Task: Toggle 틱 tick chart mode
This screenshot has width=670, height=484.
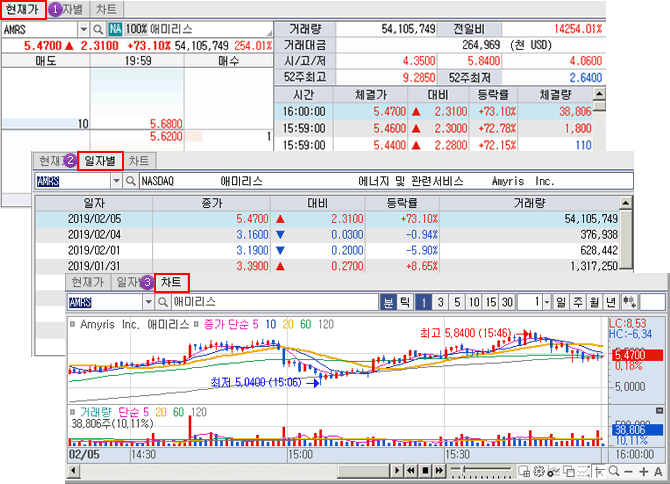Action: (x=405, y=302)
